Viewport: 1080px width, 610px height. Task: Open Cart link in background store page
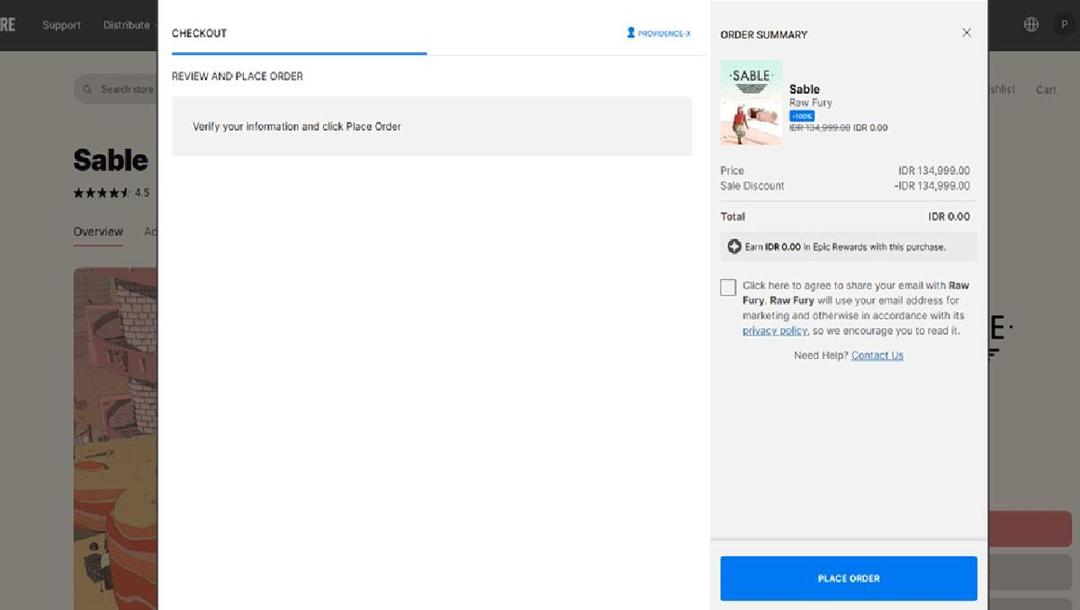tap(1046, 90)
